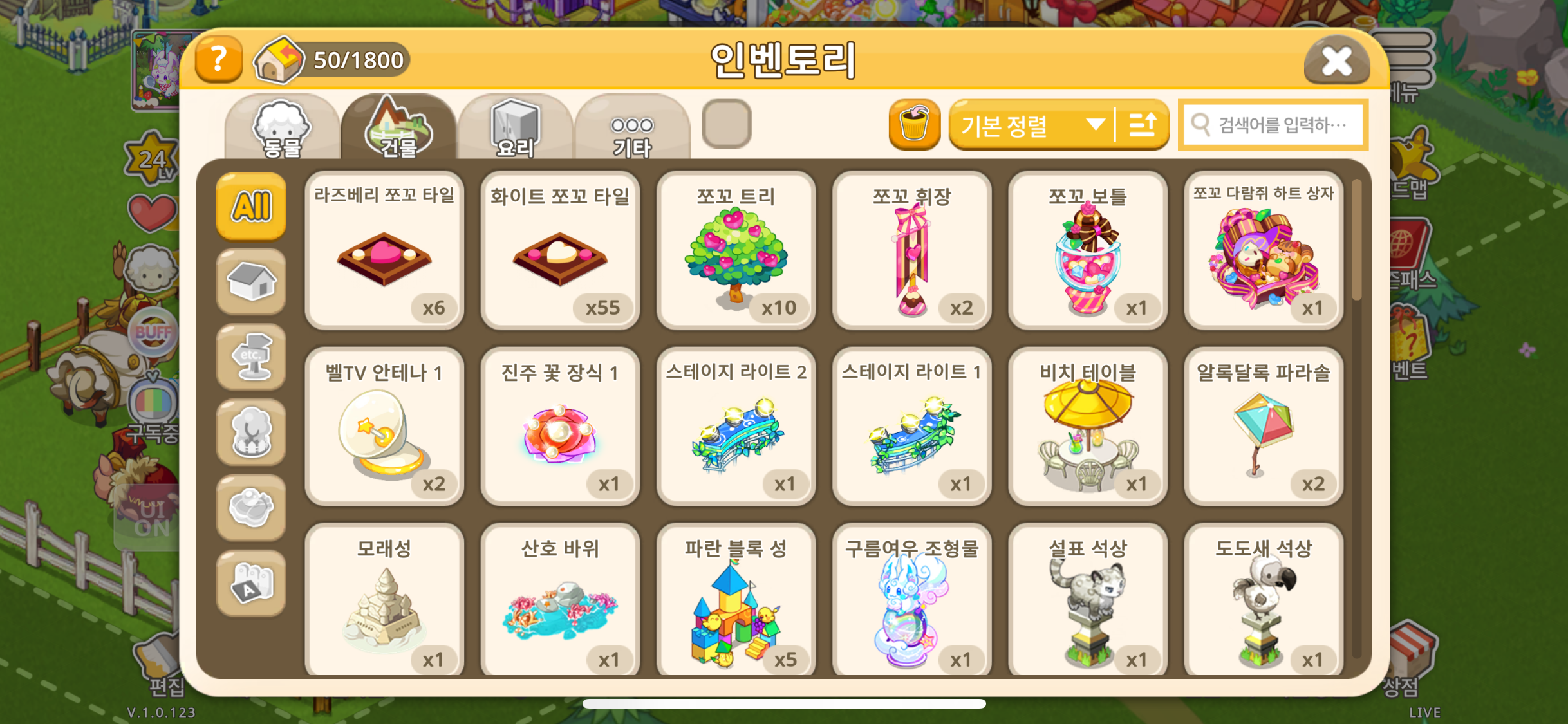Click the trash bucket icon
Viewport: 1568px width, 724px height.
(913, 125)
